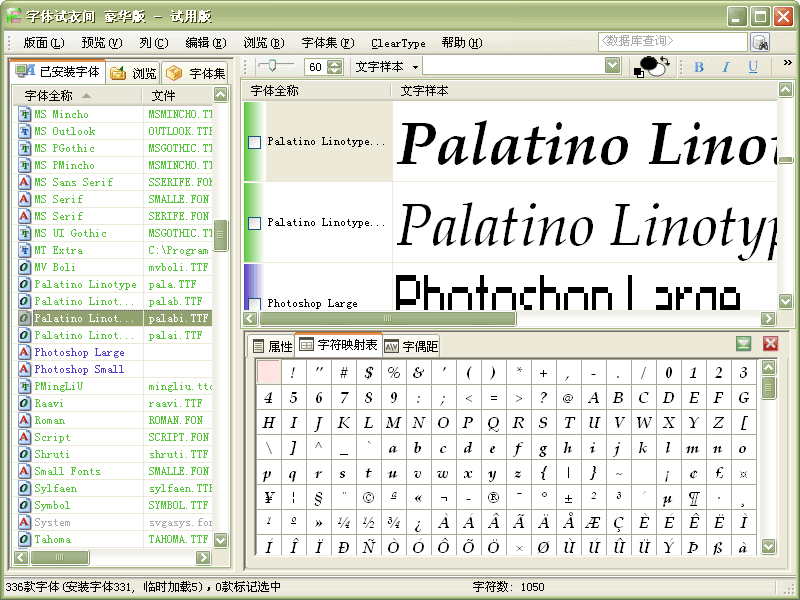The image size is (800, 600).
Task: Open the 列(C) menu
Action: click(x=154, y=43)
